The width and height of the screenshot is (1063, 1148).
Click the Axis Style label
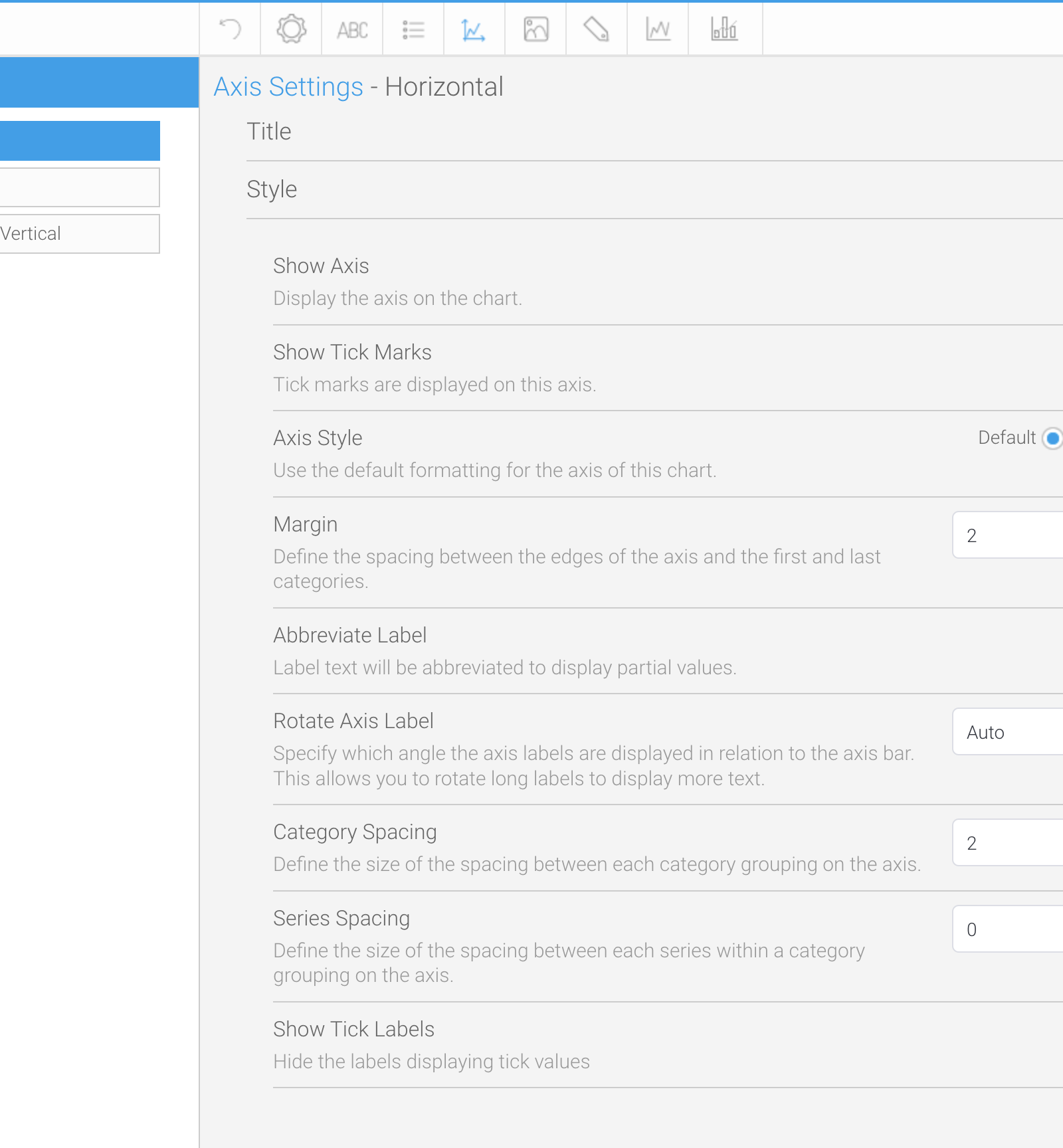[x=318, y=438]
